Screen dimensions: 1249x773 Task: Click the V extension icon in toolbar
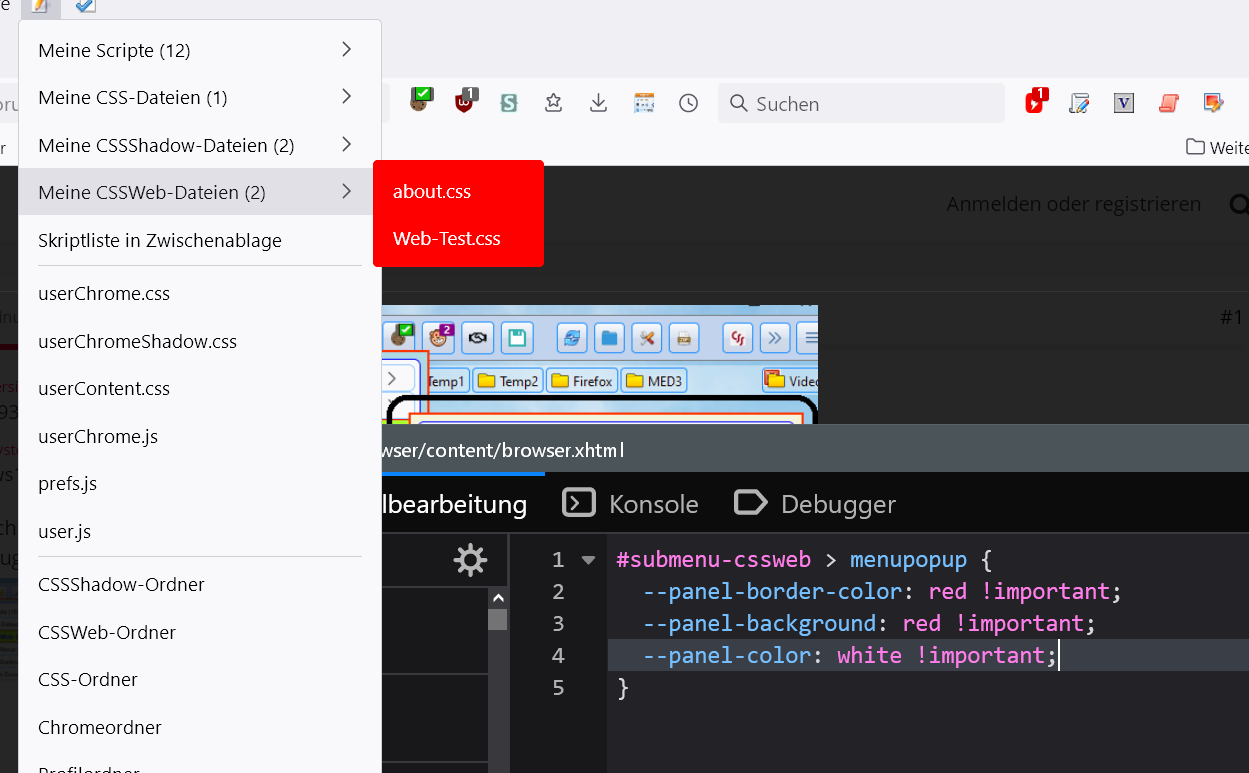coord(1124,103)
